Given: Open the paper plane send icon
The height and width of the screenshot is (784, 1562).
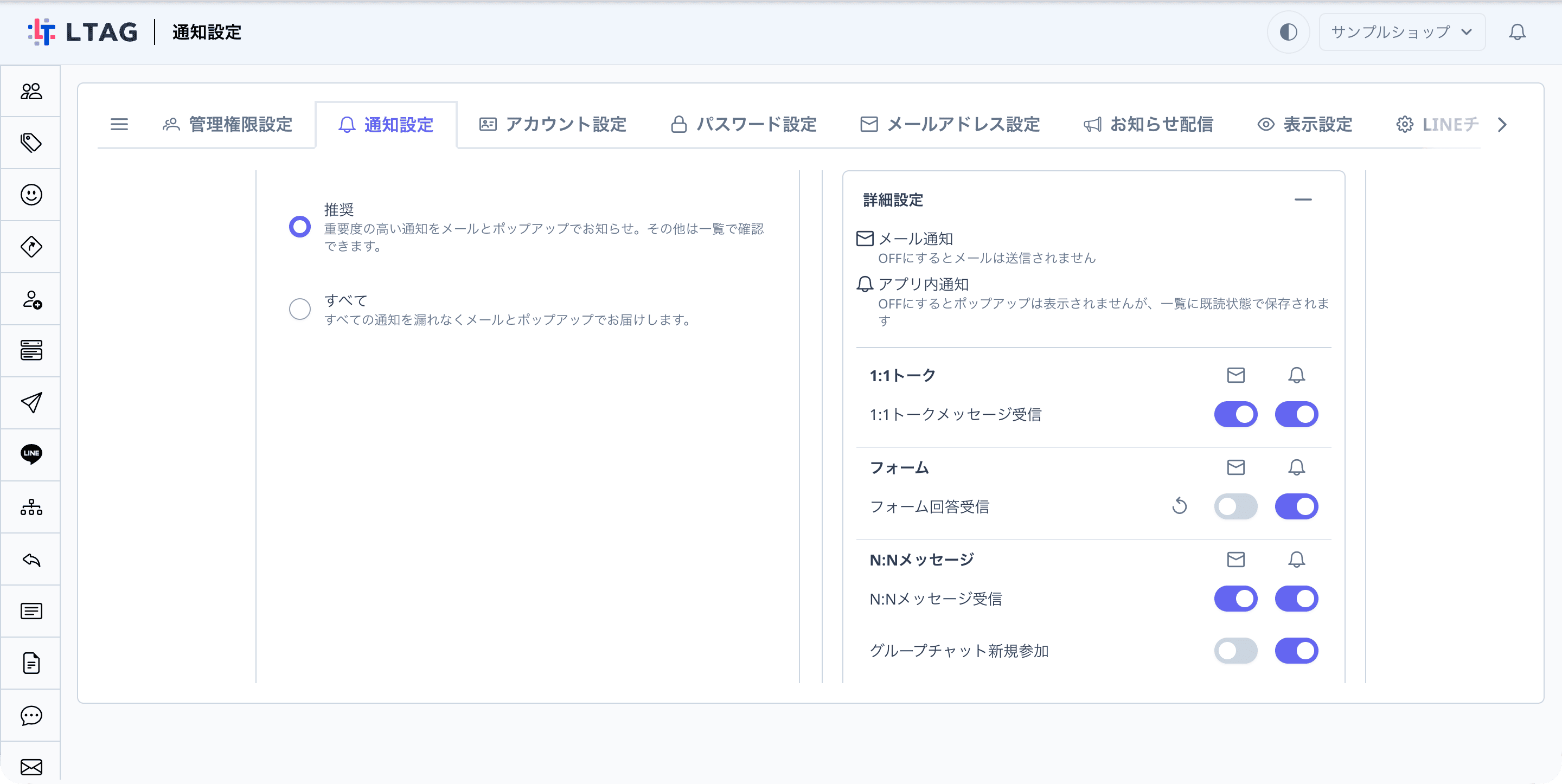Looking at the screenshot, I should (31, 403).
